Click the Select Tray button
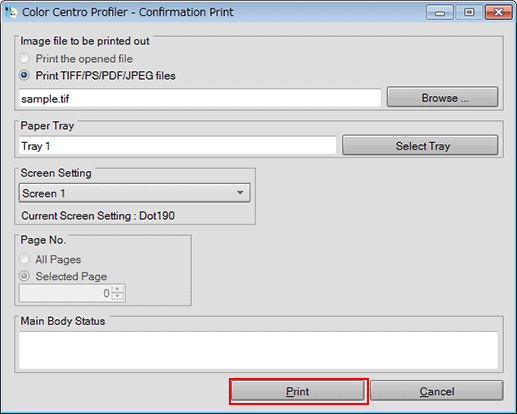517x414 pixels. click(x=420, y=145)
